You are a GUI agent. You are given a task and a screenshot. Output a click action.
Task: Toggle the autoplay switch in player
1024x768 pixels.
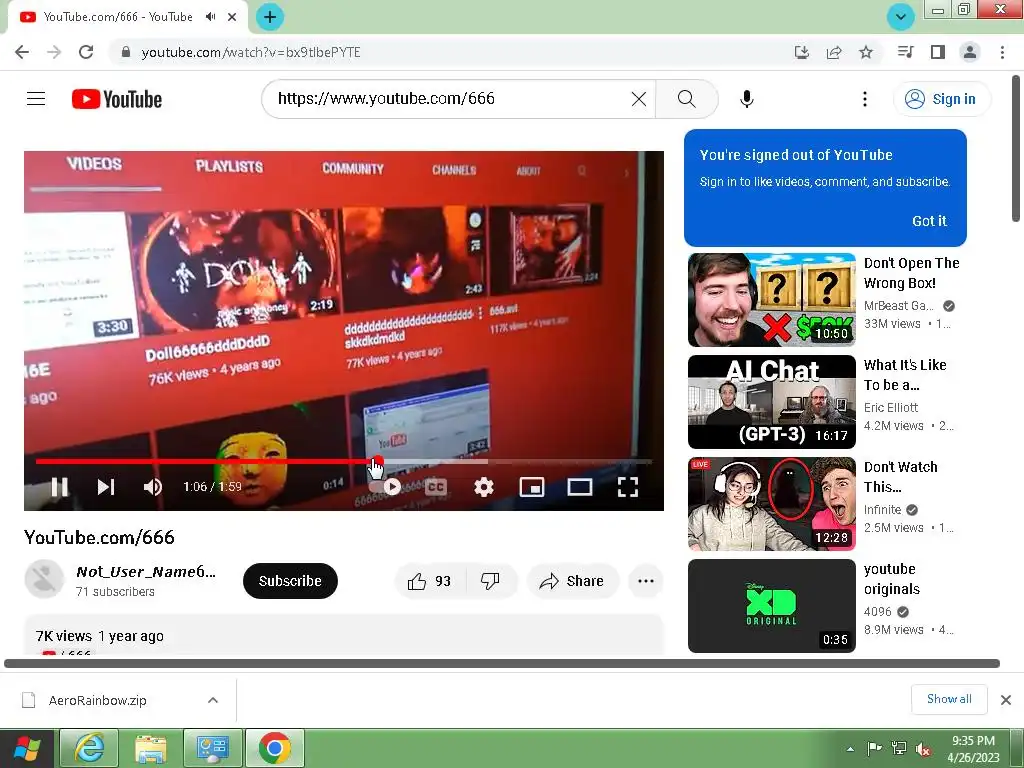pyautogui.click(x=385, y=487)
